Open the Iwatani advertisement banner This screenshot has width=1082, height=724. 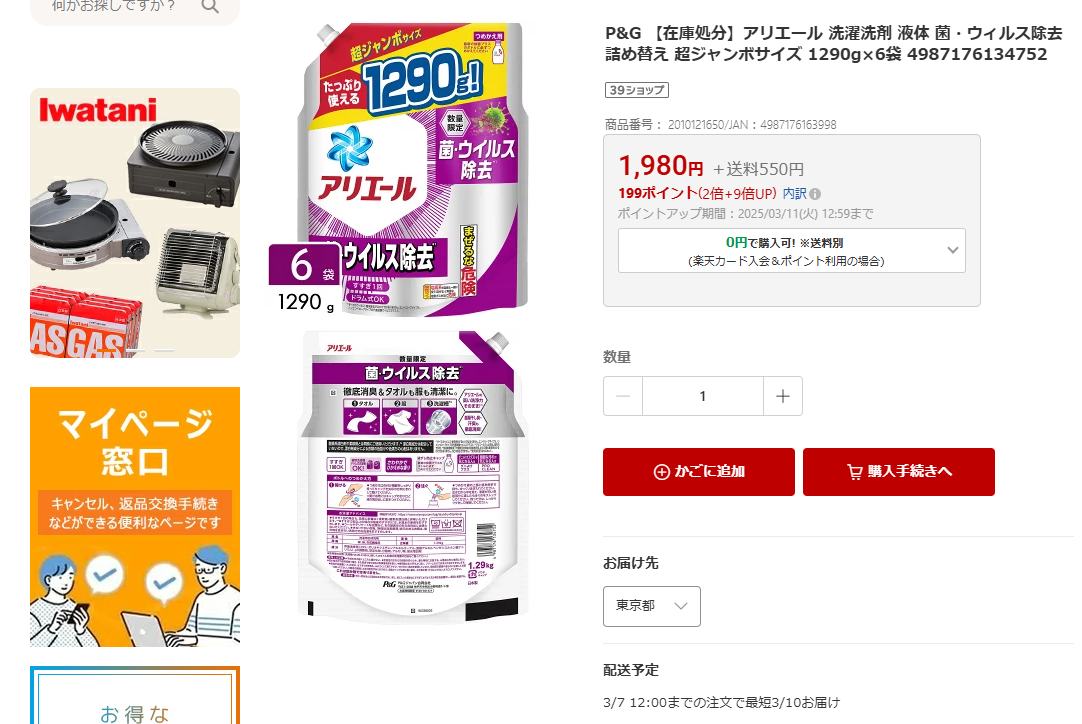pos(135,222)
